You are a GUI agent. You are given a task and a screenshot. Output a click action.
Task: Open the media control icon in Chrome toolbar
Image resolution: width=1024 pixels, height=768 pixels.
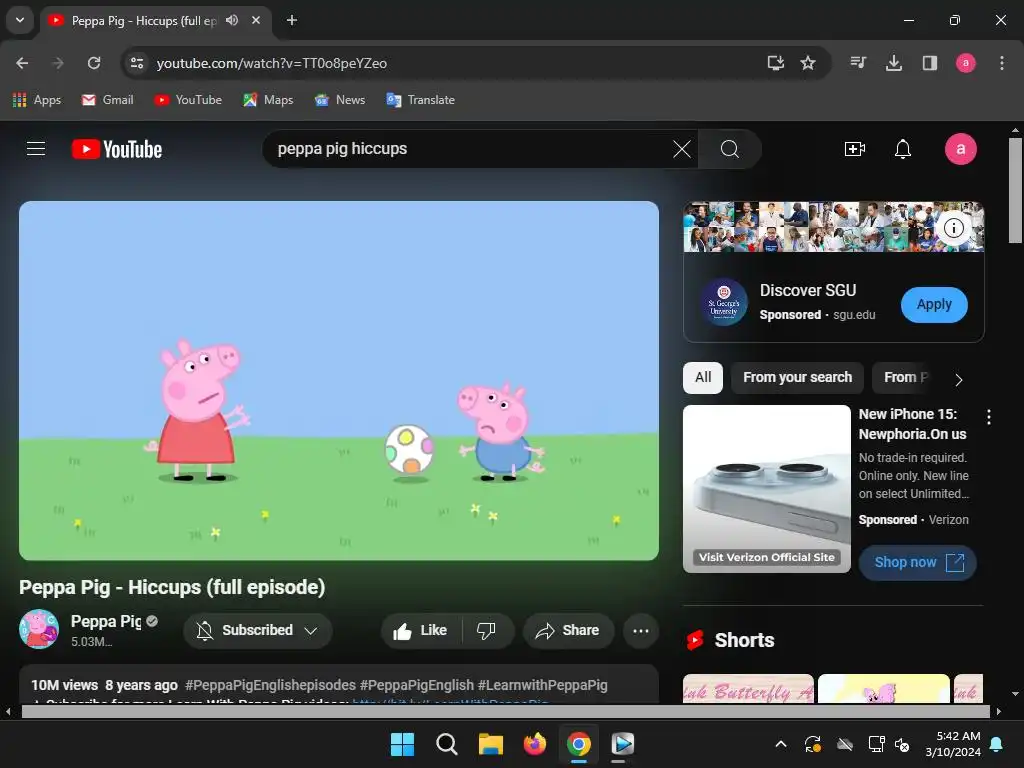(857, 63)
